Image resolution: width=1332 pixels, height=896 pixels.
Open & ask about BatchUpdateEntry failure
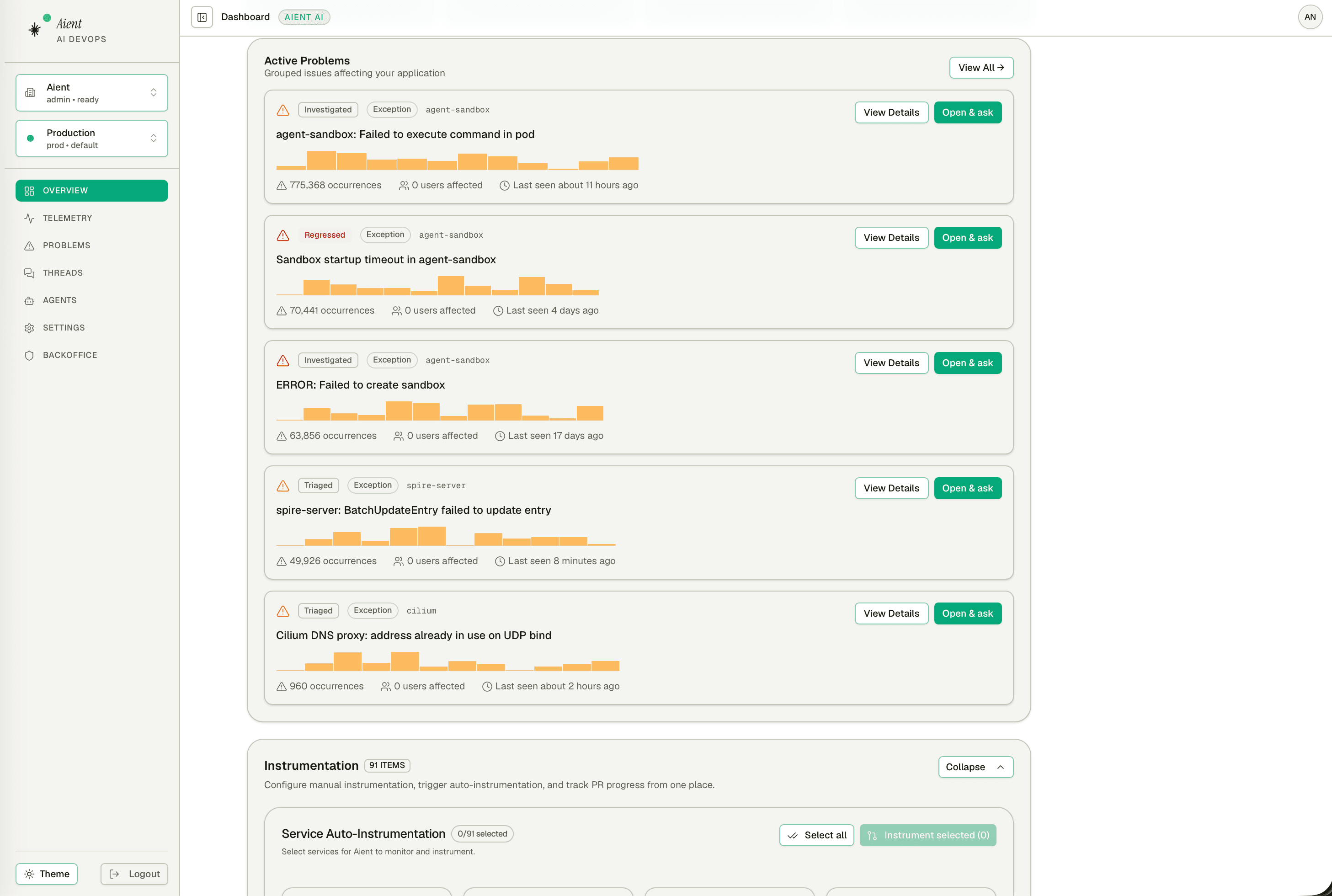pos(967,488)
